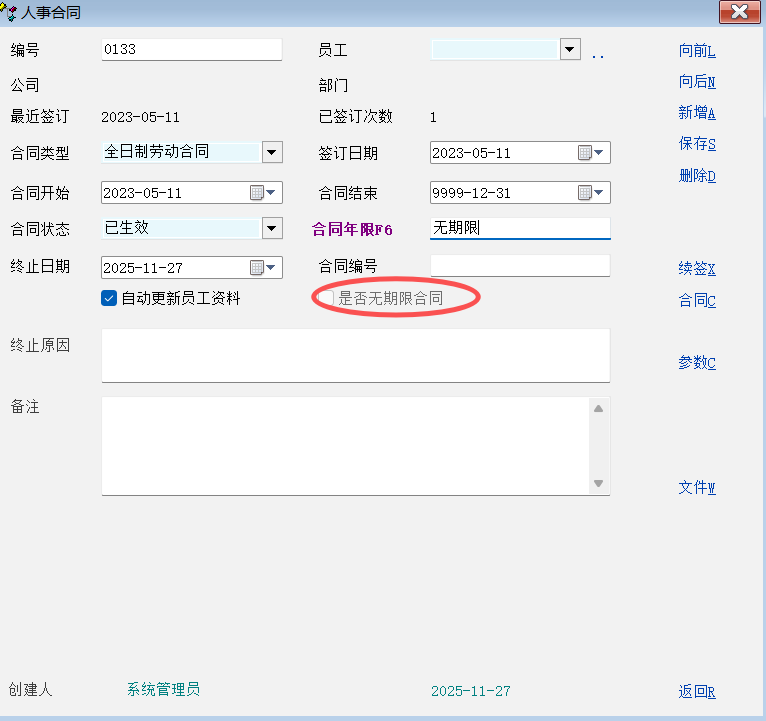The image size is (766, 721).
Task: Uncheck 自动更新员工资料 checkbox
Action: (110, 298)
